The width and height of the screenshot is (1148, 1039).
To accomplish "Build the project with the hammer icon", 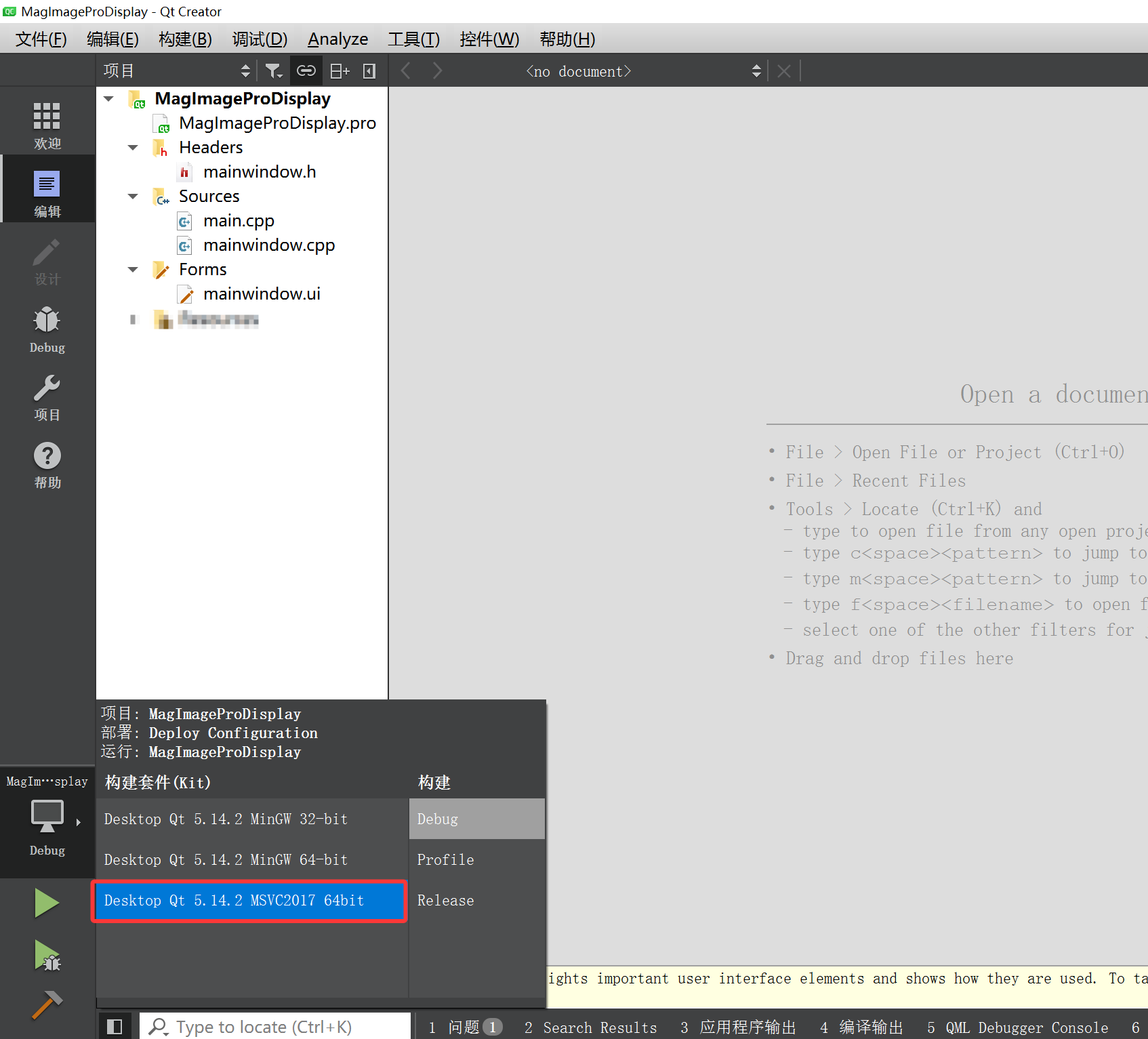I will pyautogui.click(x=47, y=1006).
